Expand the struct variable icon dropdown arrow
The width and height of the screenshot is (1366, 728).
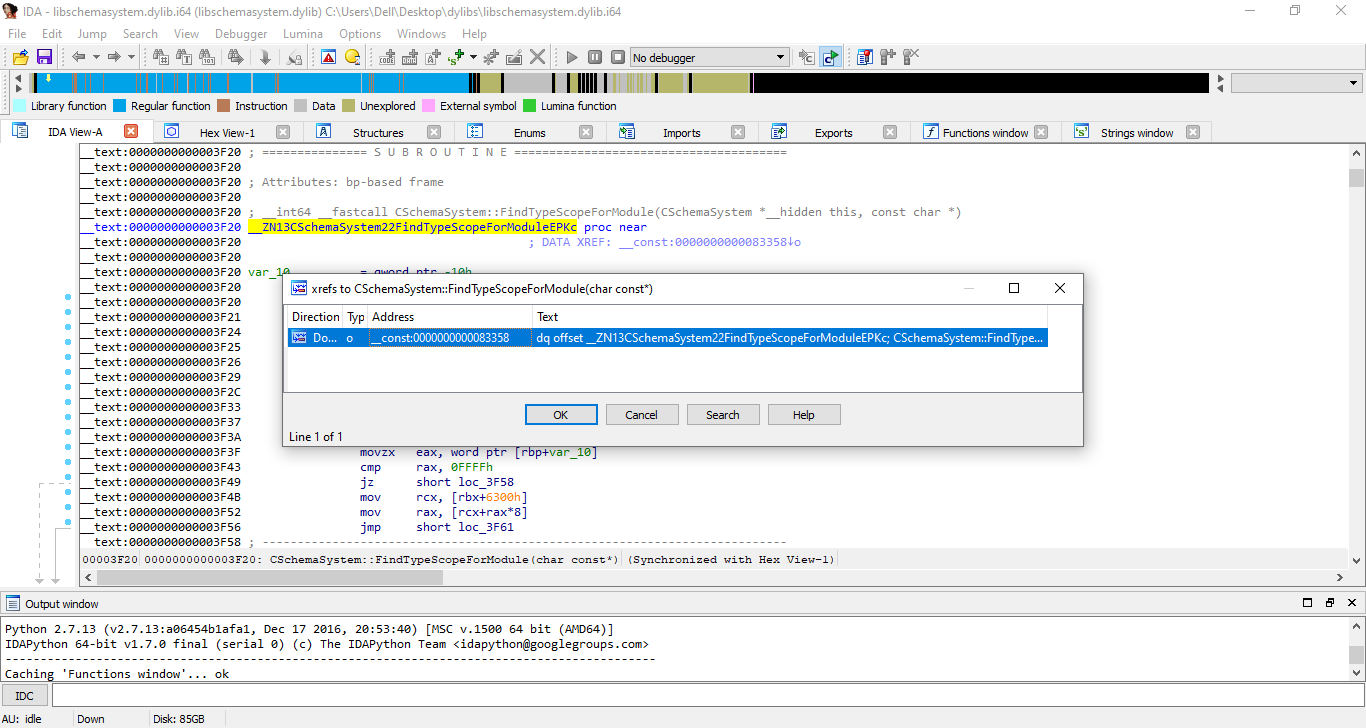coord(473,57)
